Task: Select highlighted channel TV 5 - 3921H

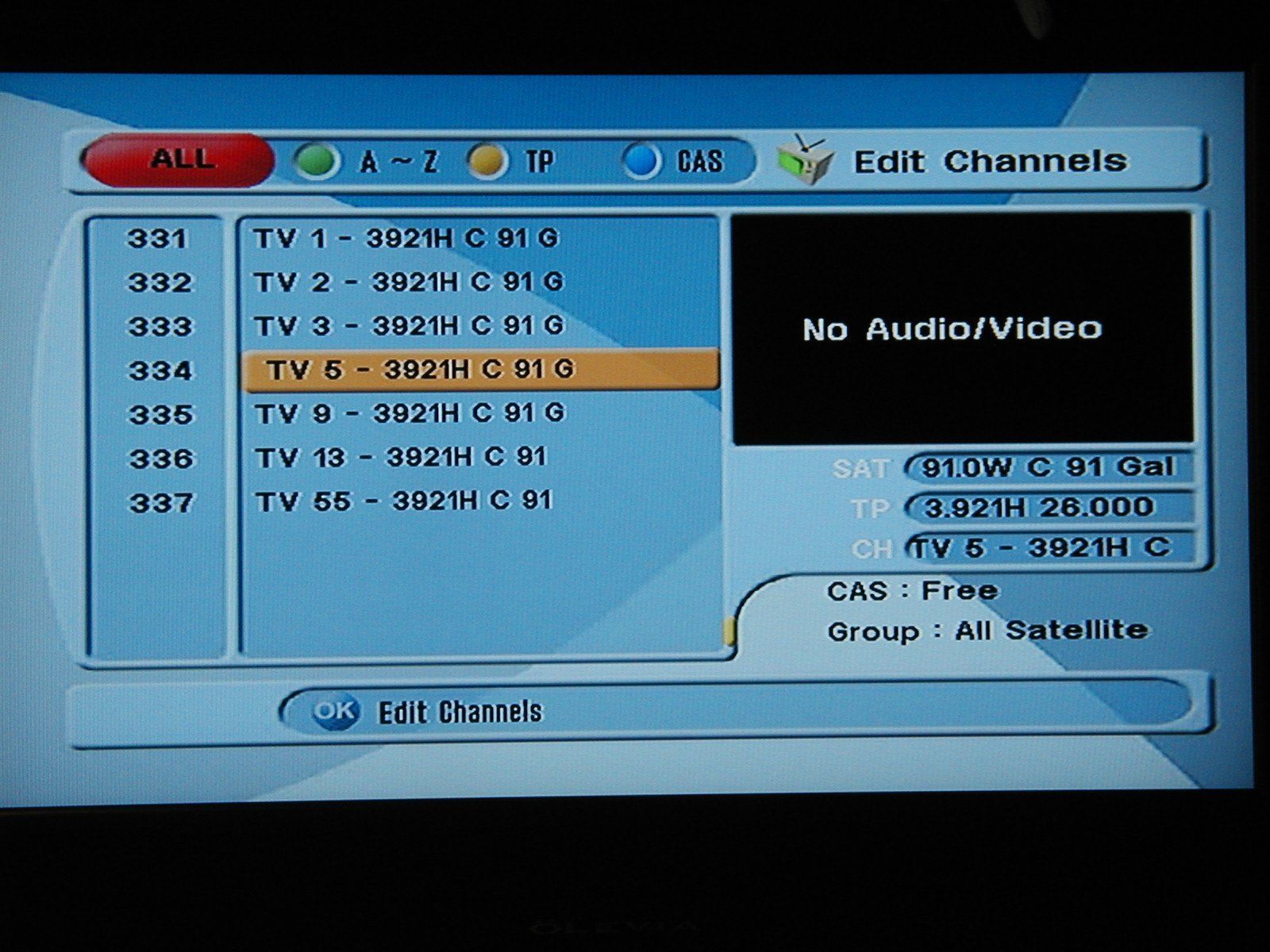Action: tap(480, 370)
